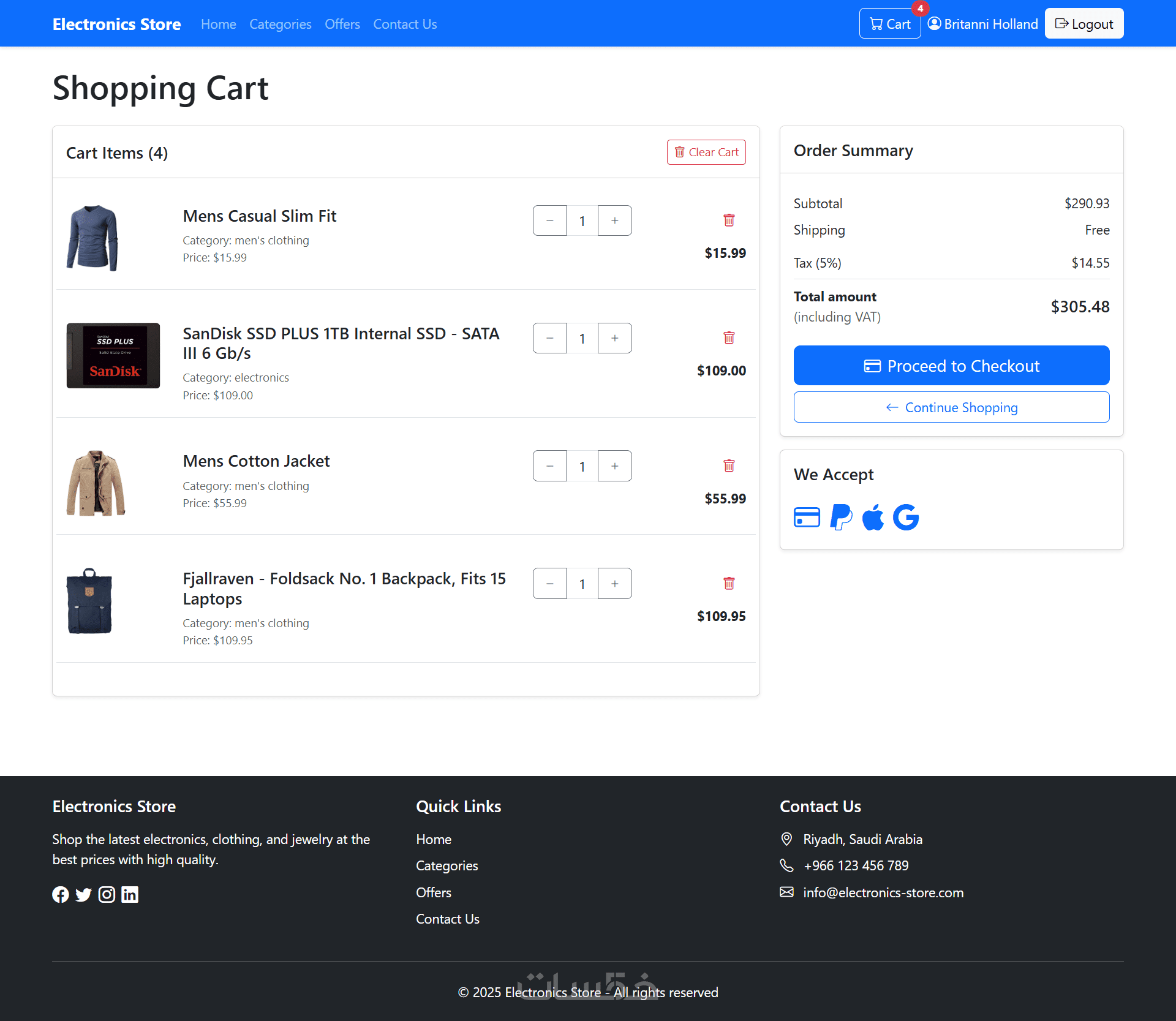The height and width of the screenshot is (1021, 1176).
Task: Click PayPal payment icon
Action: 841,518
